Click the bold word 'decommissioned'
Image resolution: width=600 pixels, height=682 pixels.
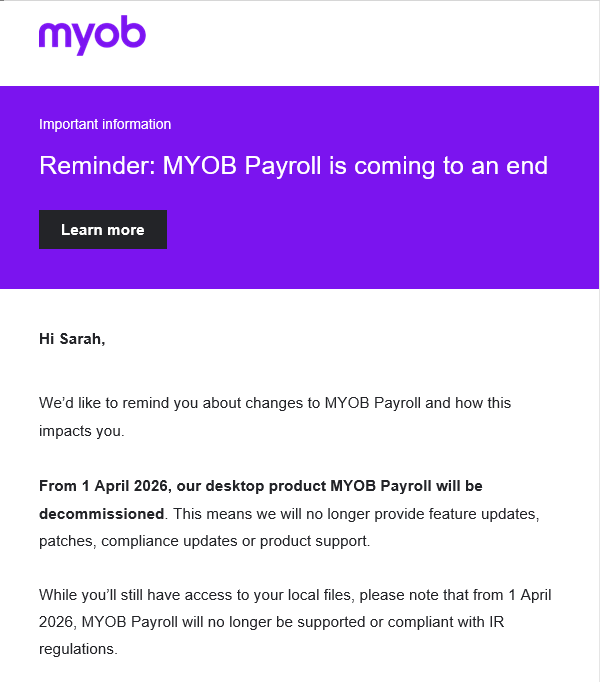[101, 514]
